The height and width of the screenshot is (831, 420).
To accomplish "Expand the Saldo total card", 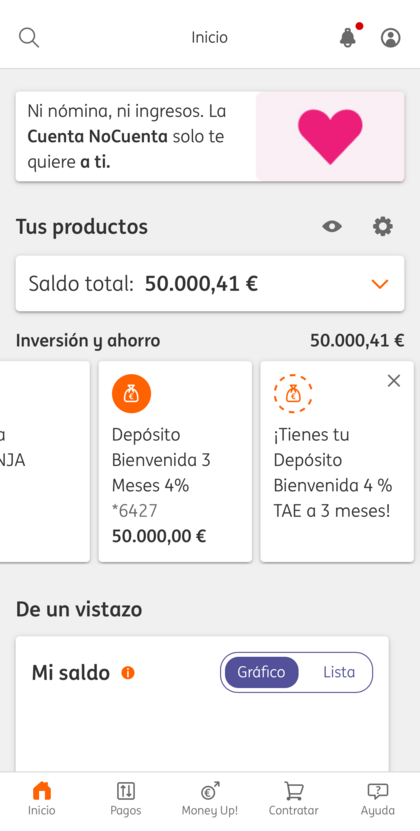I will click(x=210, y=284).
